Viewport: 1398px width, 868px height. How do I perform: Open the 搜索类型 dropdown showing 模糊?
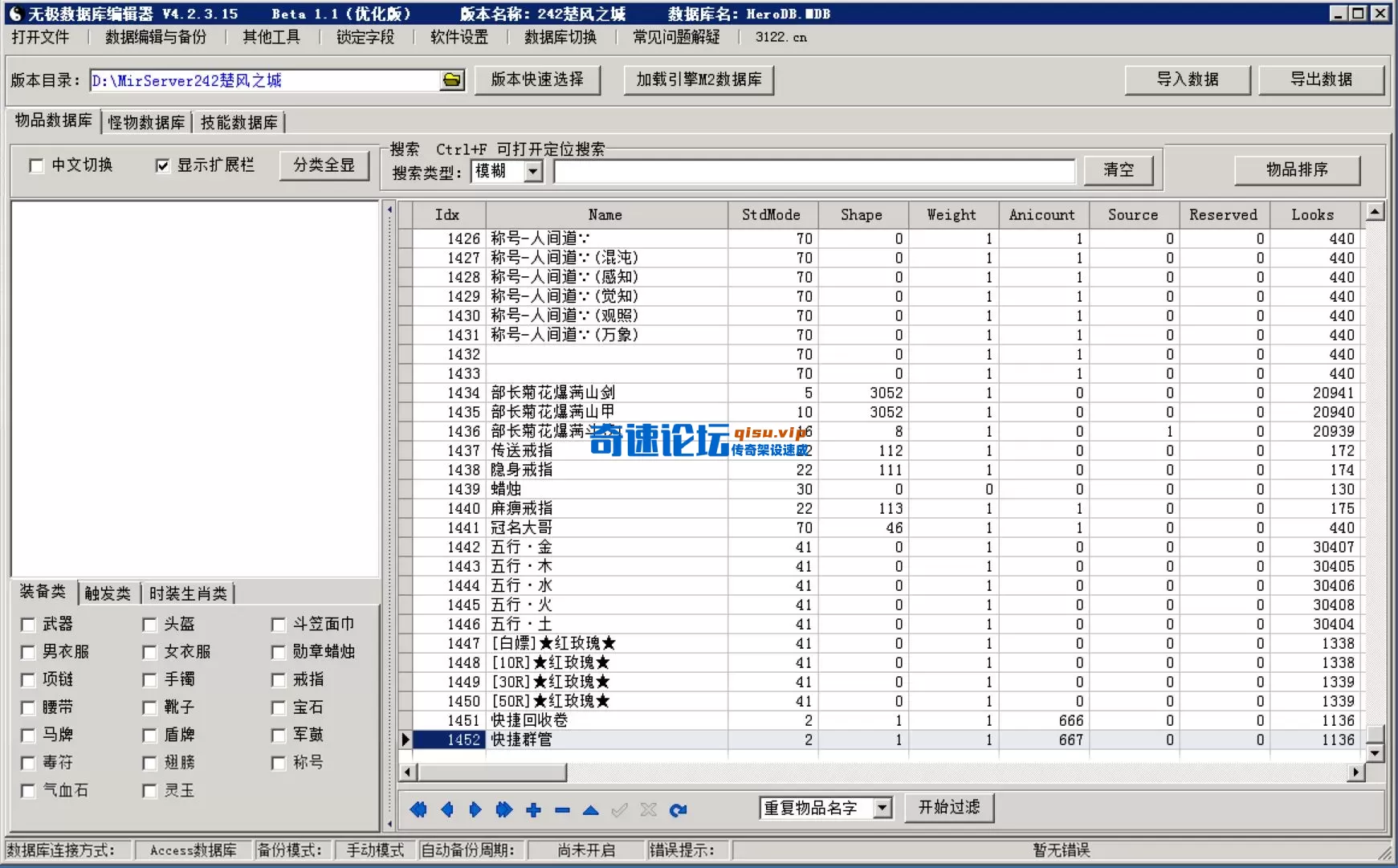(532, 171)
